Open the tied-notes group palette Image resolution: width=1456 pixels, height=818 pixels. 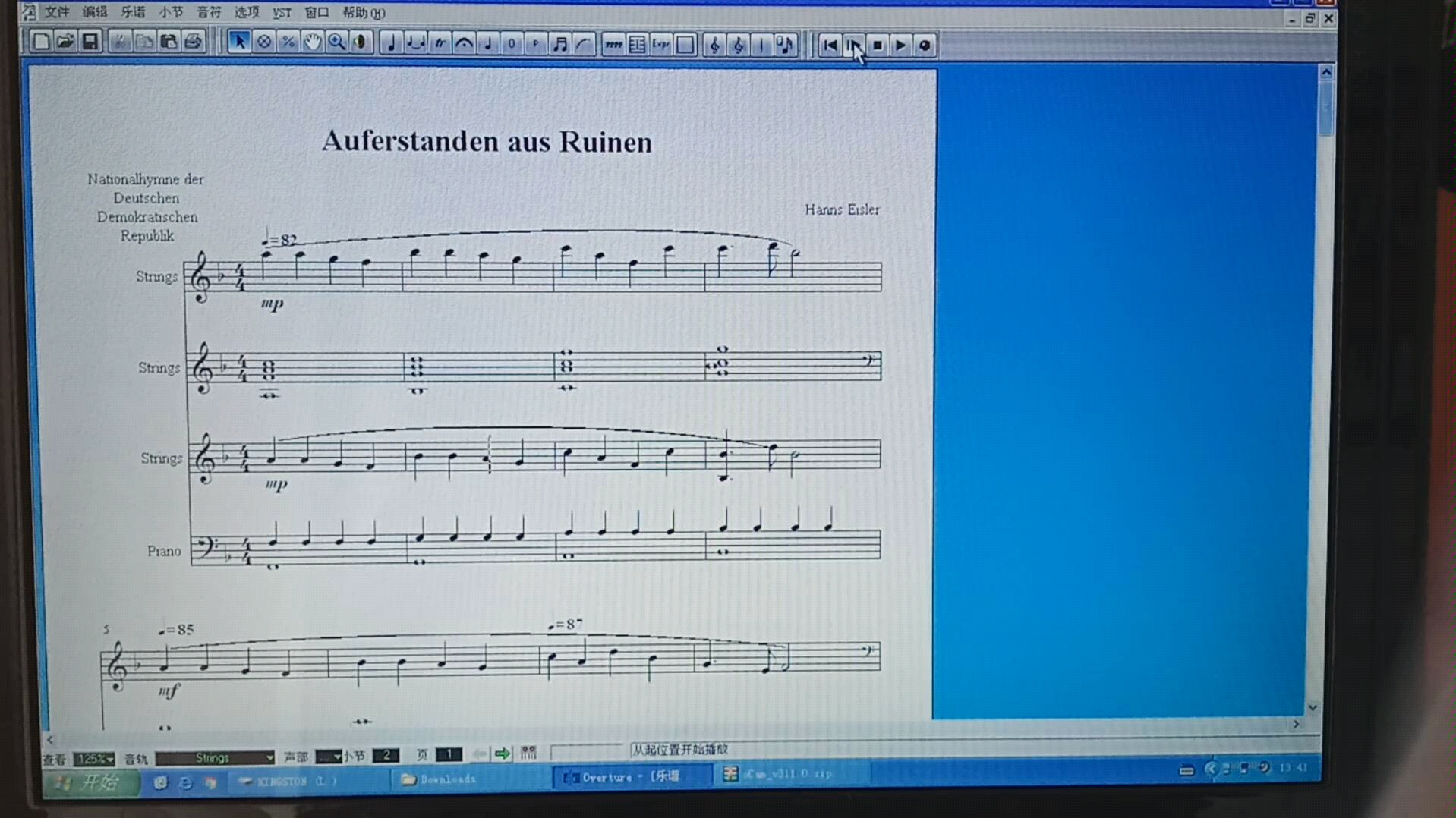tap(415, 44)
